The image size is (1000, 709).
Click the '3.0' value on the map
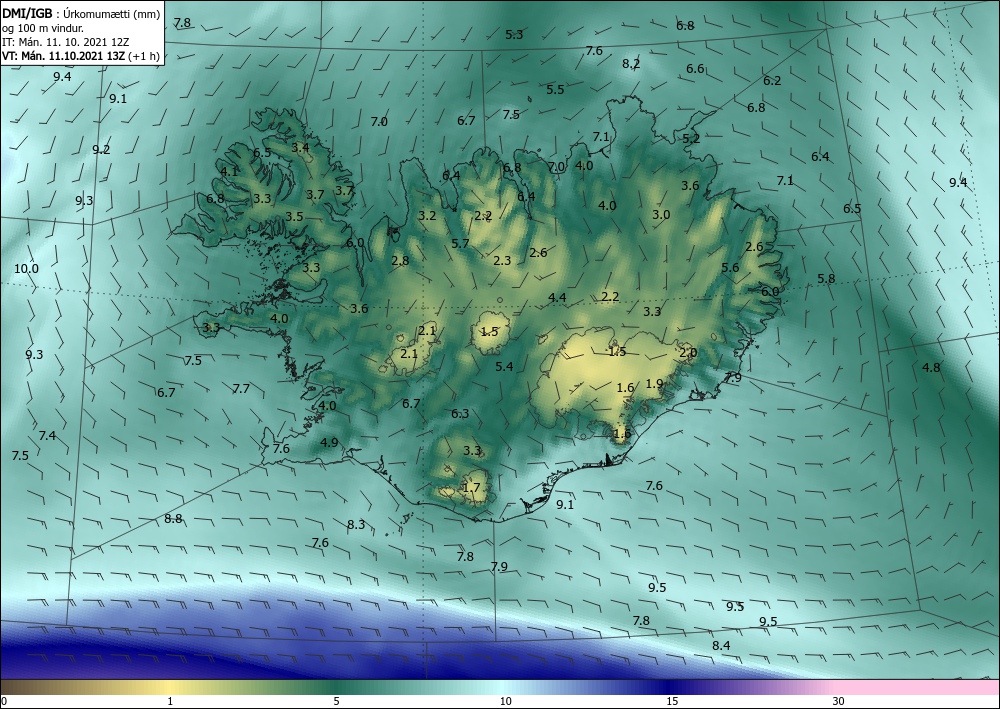[661, 215]
